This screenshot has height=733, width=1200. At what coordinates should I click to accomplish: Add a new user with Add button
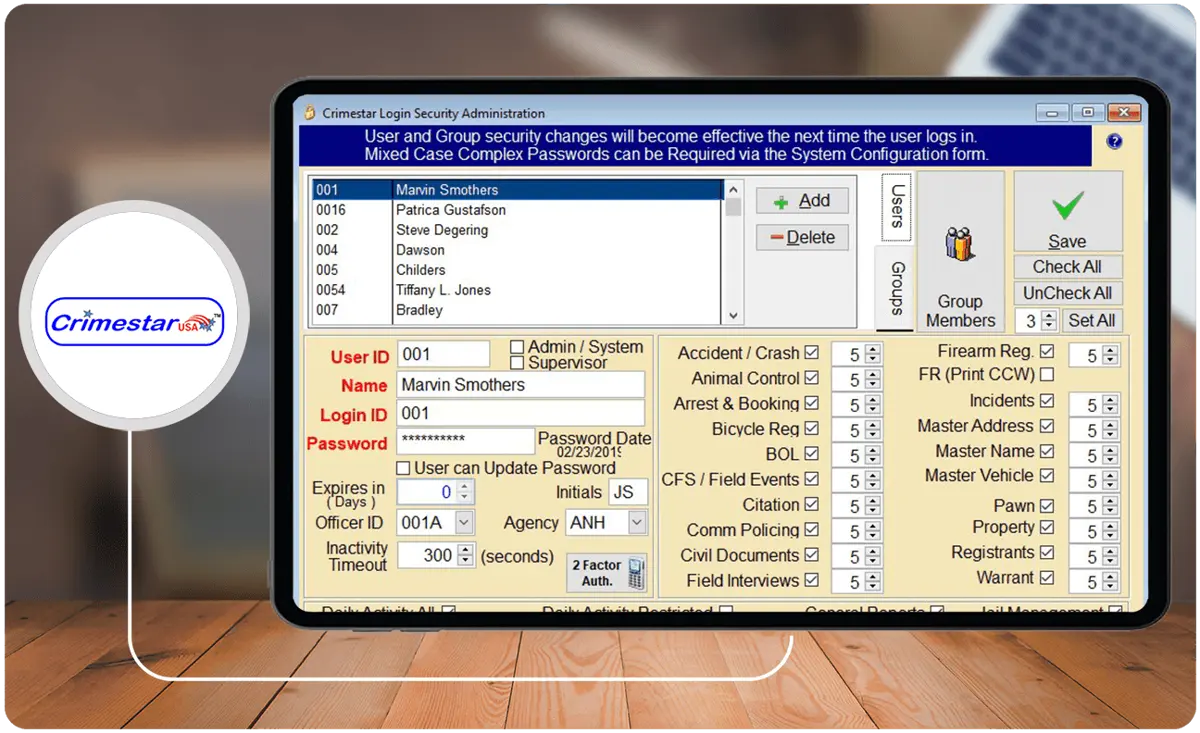click(802, 201)
